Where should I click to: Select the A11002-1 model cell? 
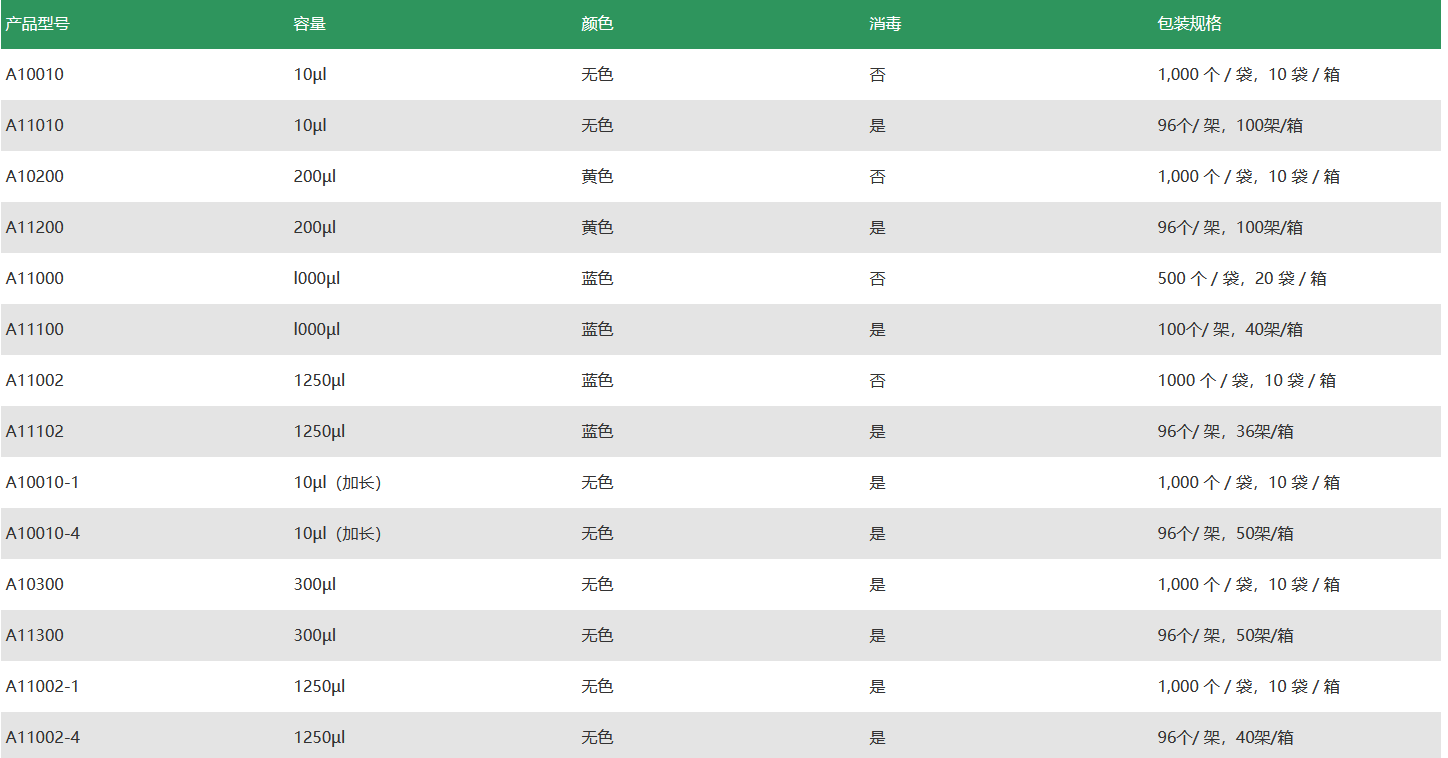(x=43, y=686)
